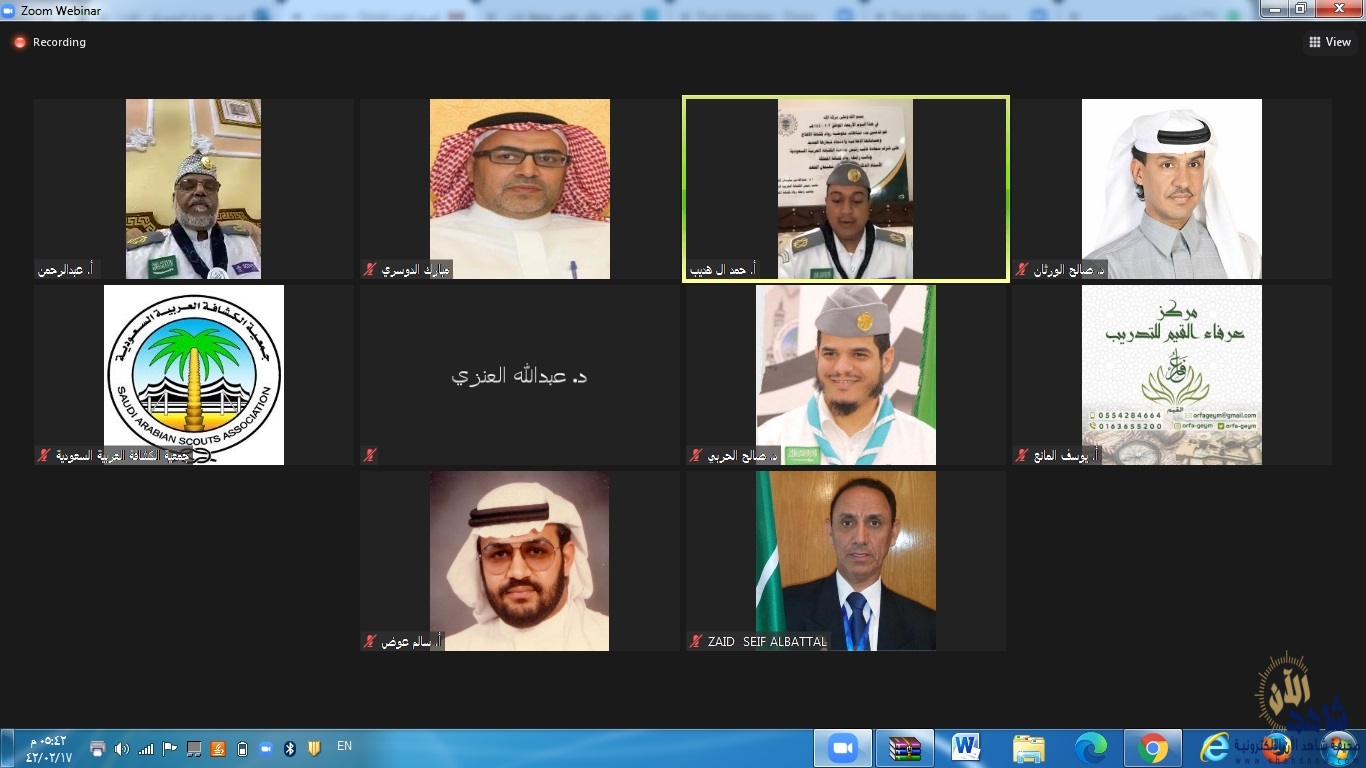
Task: Click the red Recording indicator
Action: point(19,42)
